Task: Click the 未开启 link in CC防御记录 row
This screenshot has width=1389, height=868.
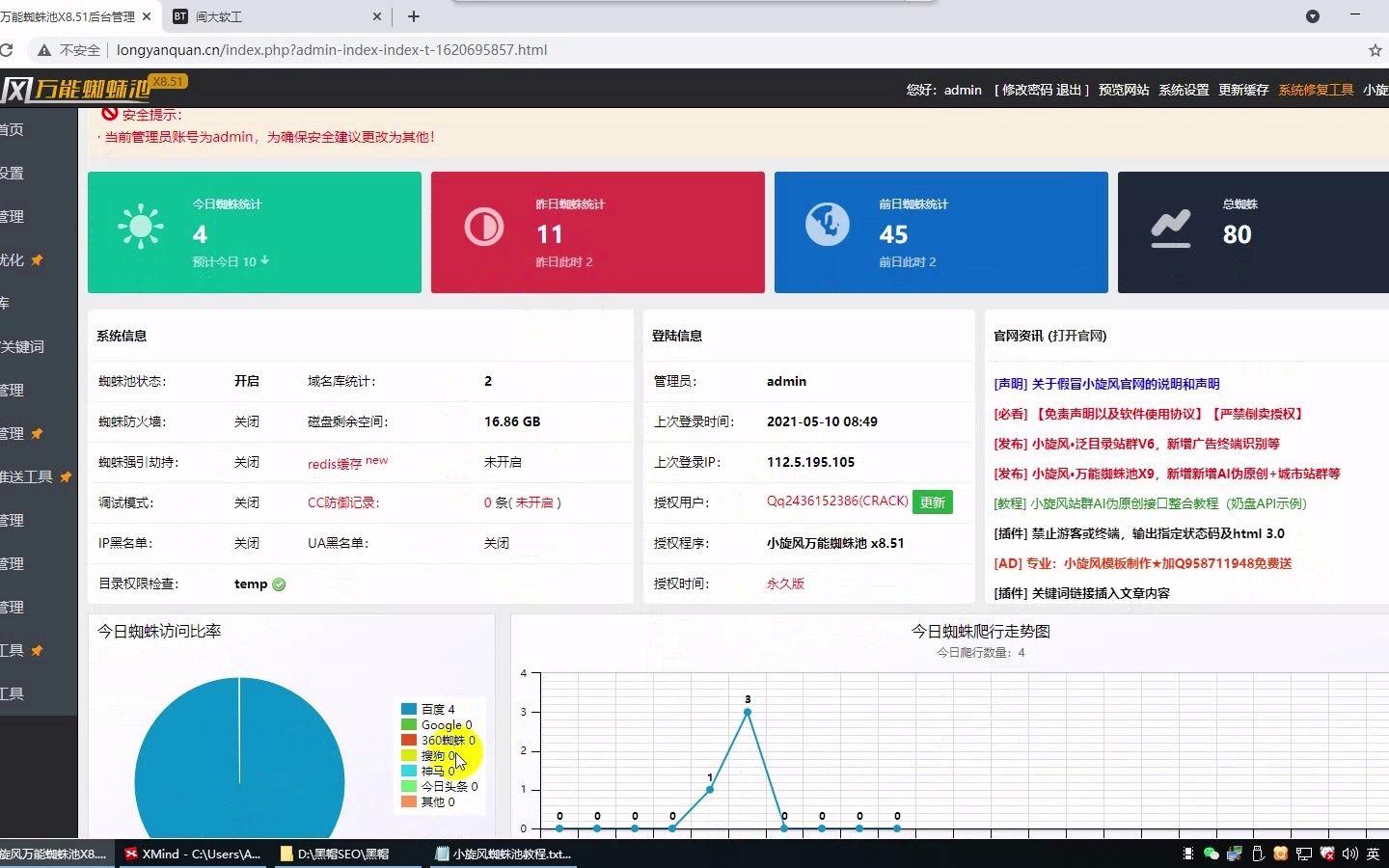Action: pyautogui.click(x=533, y=502)
